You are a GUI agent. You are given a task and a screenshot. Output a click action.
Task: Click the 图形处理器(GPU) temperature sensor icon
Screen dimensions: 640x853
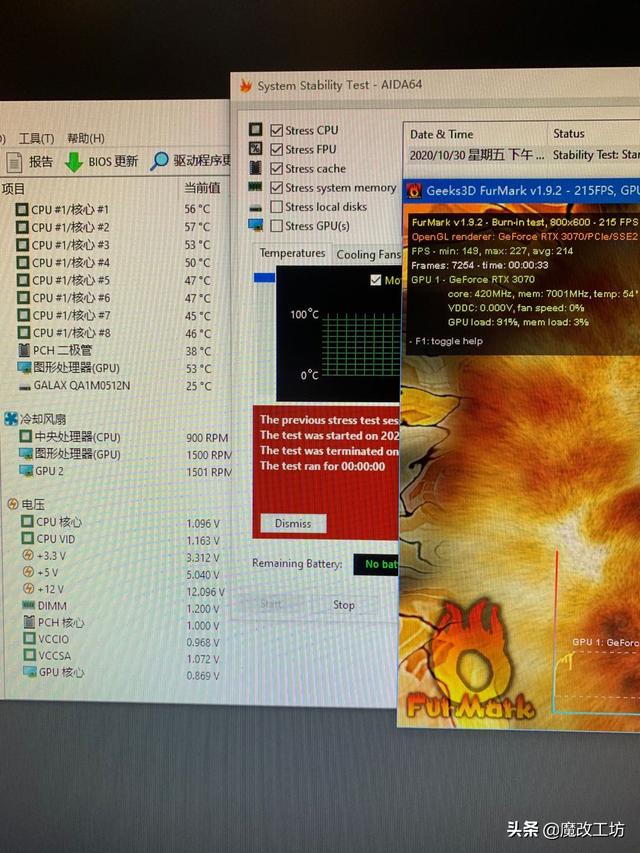coord(25,368)
